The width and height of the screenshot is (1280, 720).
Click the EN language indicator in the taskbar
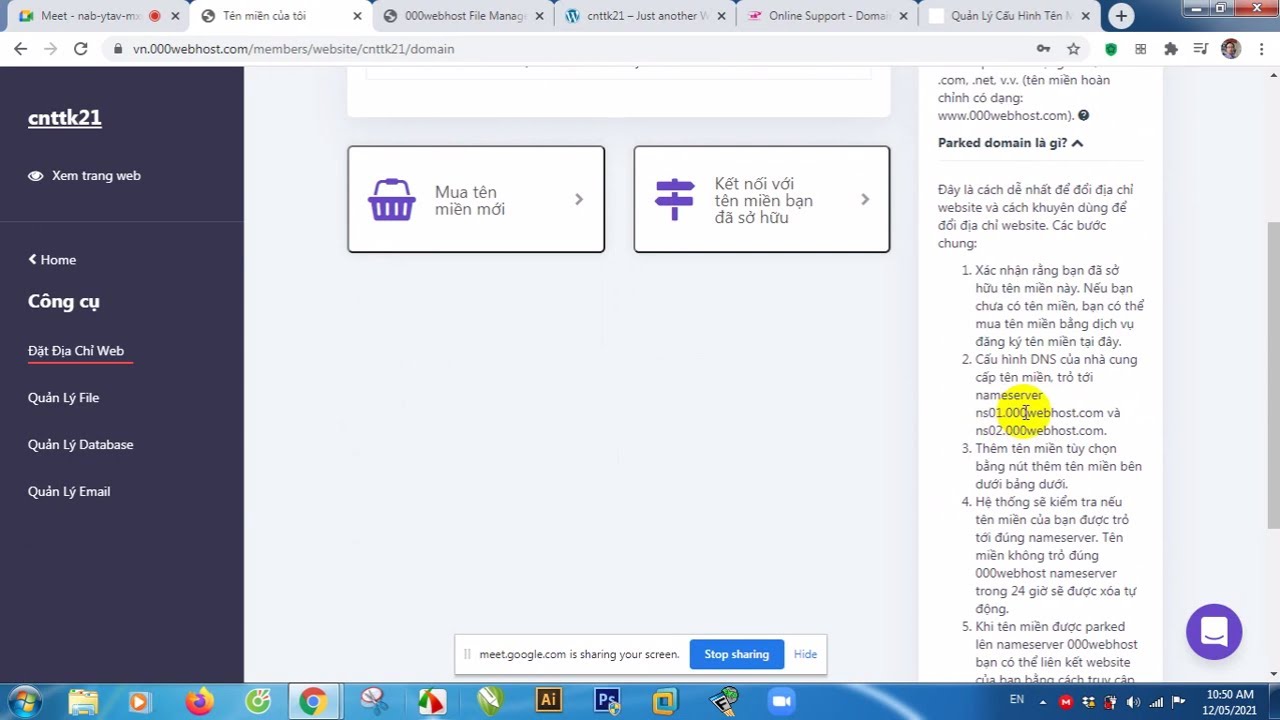click(1017, 699)
